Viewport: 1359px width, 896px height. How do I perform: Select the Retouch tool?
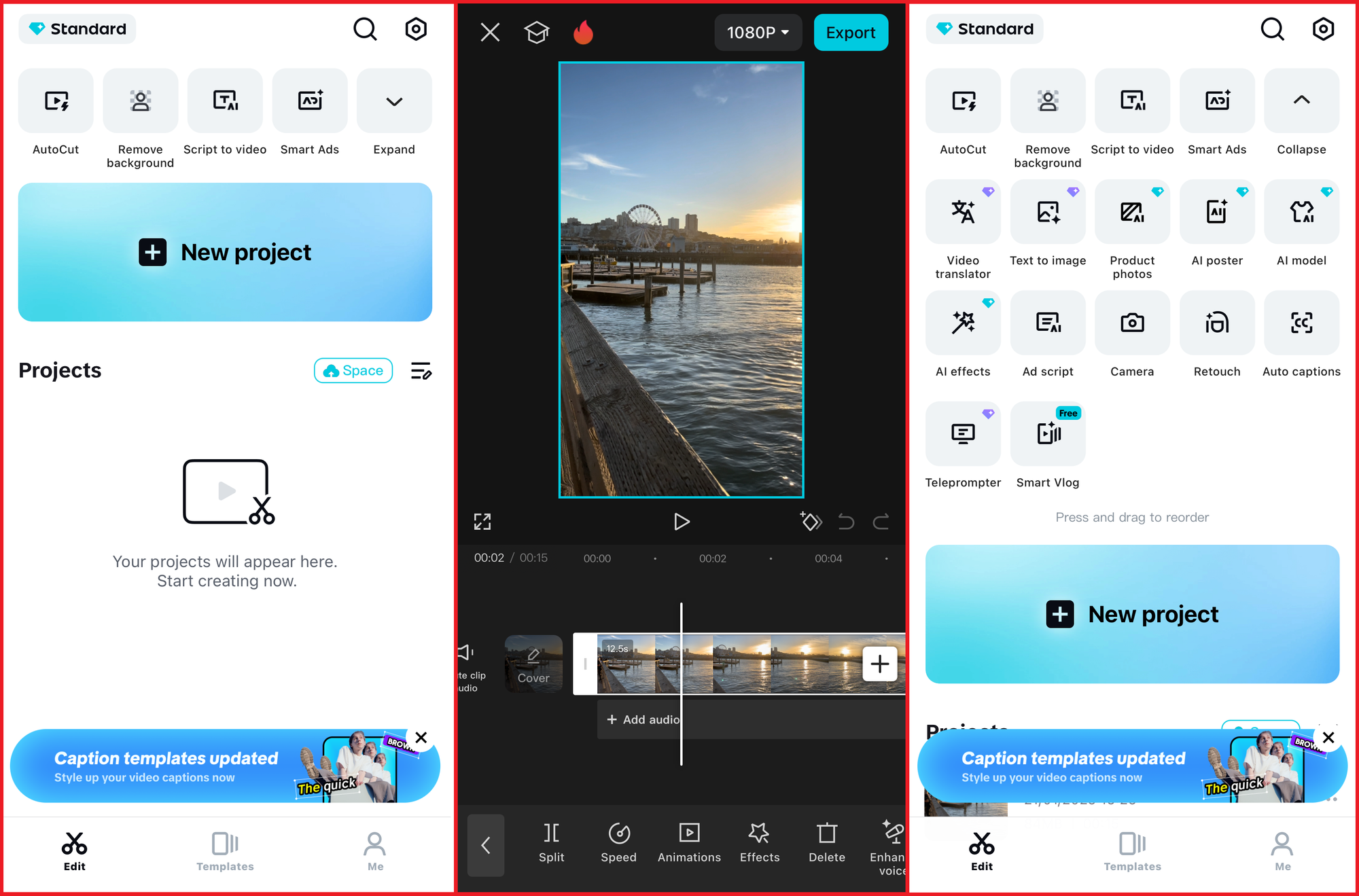tap(1216, 323)
